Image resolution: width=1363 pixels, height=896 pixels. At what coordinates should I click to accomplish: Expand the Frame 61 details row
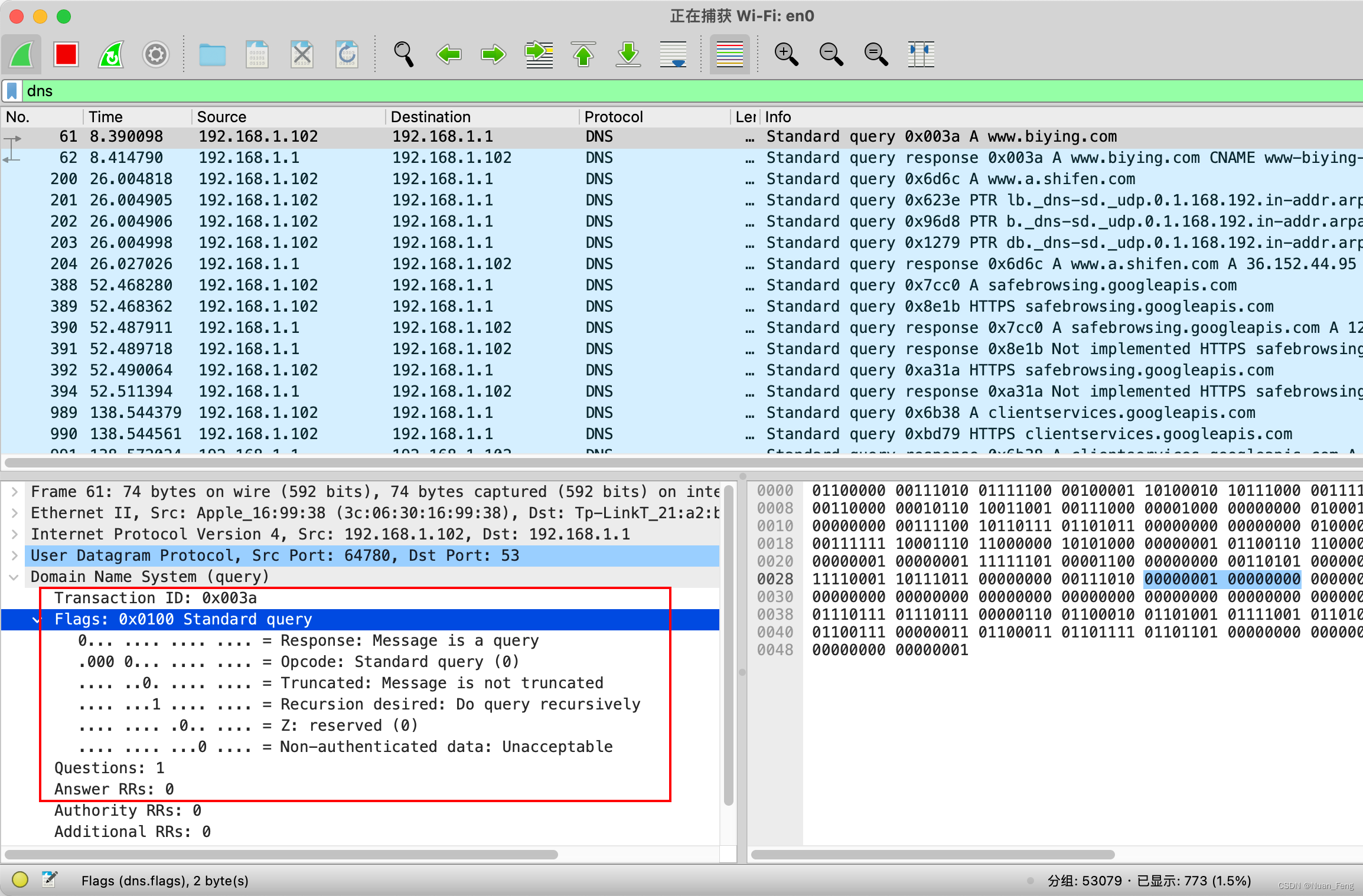click(15, 492)
